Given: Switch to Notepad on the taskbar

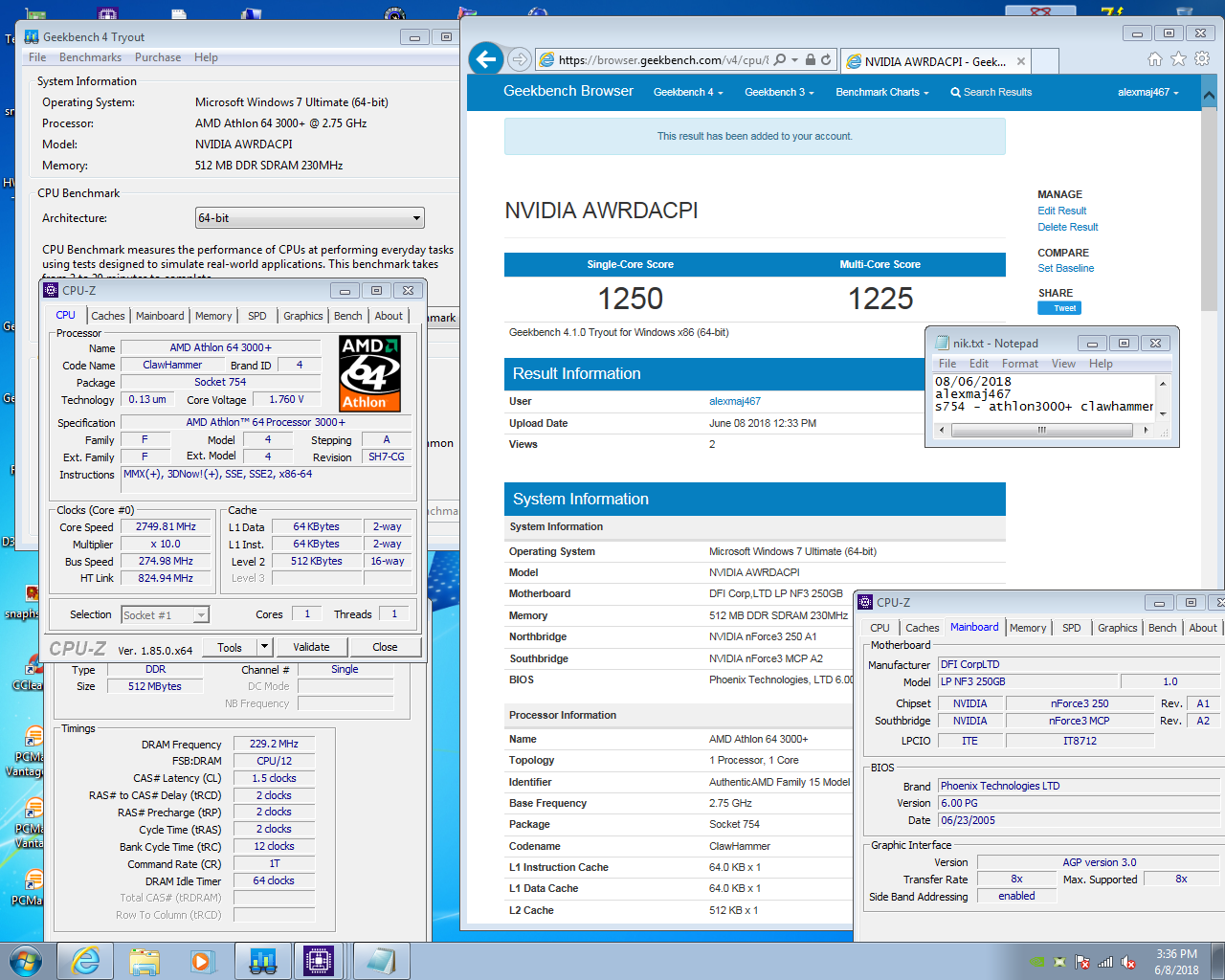Looking at the screenshot, I should (x=381, y=961).
